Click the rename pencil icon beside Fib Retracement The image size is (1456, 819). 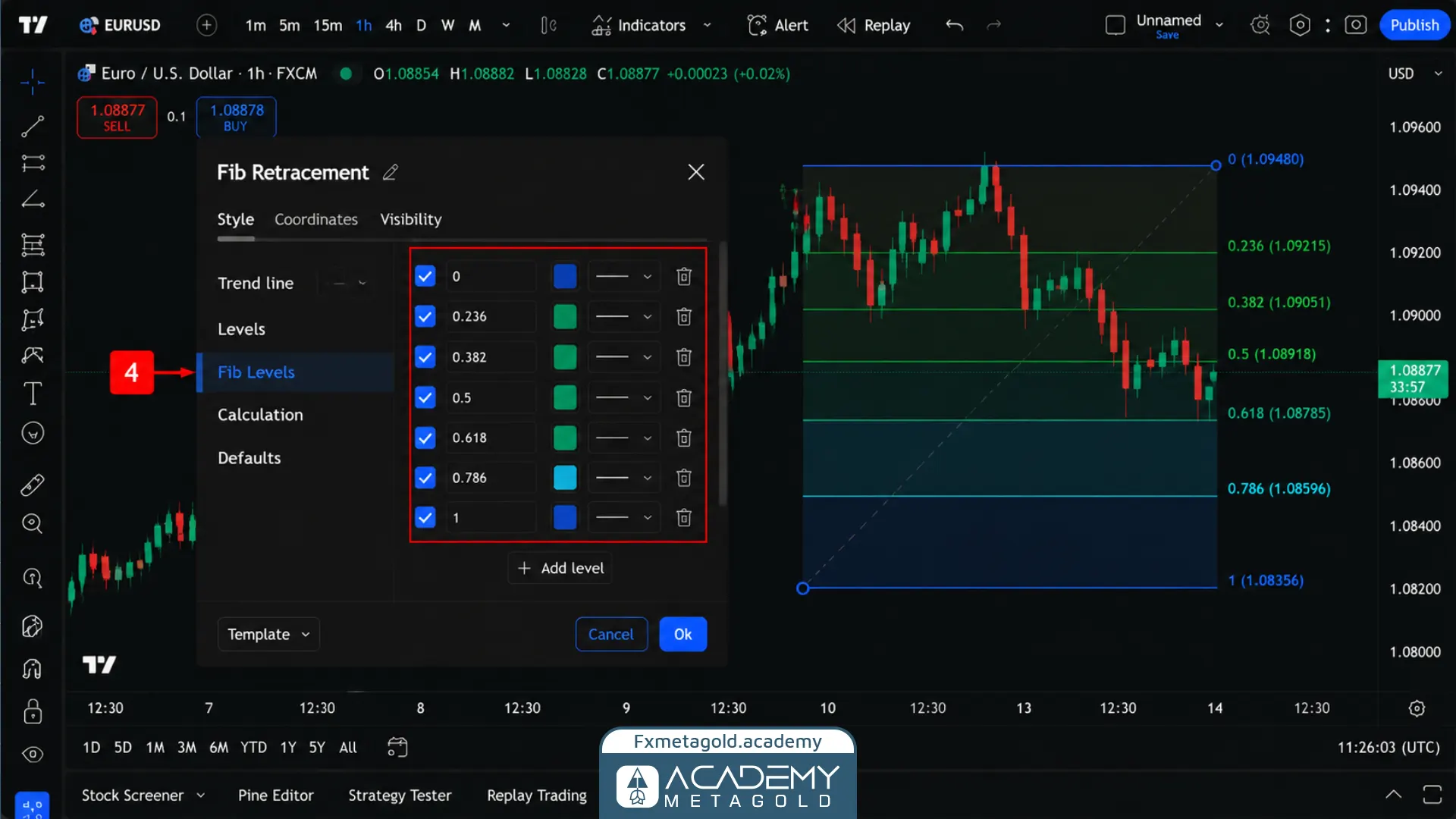pyautogui.click(x=390, y=172)
